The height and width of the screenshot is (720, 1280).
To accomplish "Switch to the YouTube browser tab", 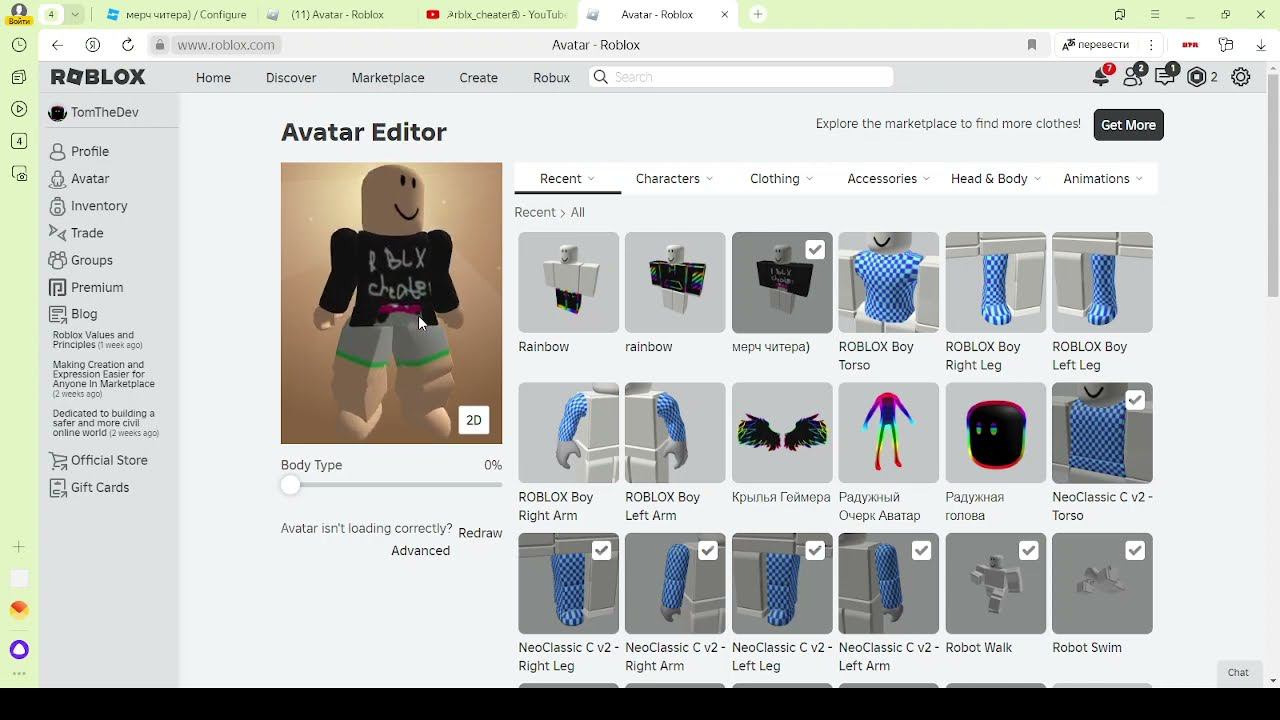I will coord(495,14).
